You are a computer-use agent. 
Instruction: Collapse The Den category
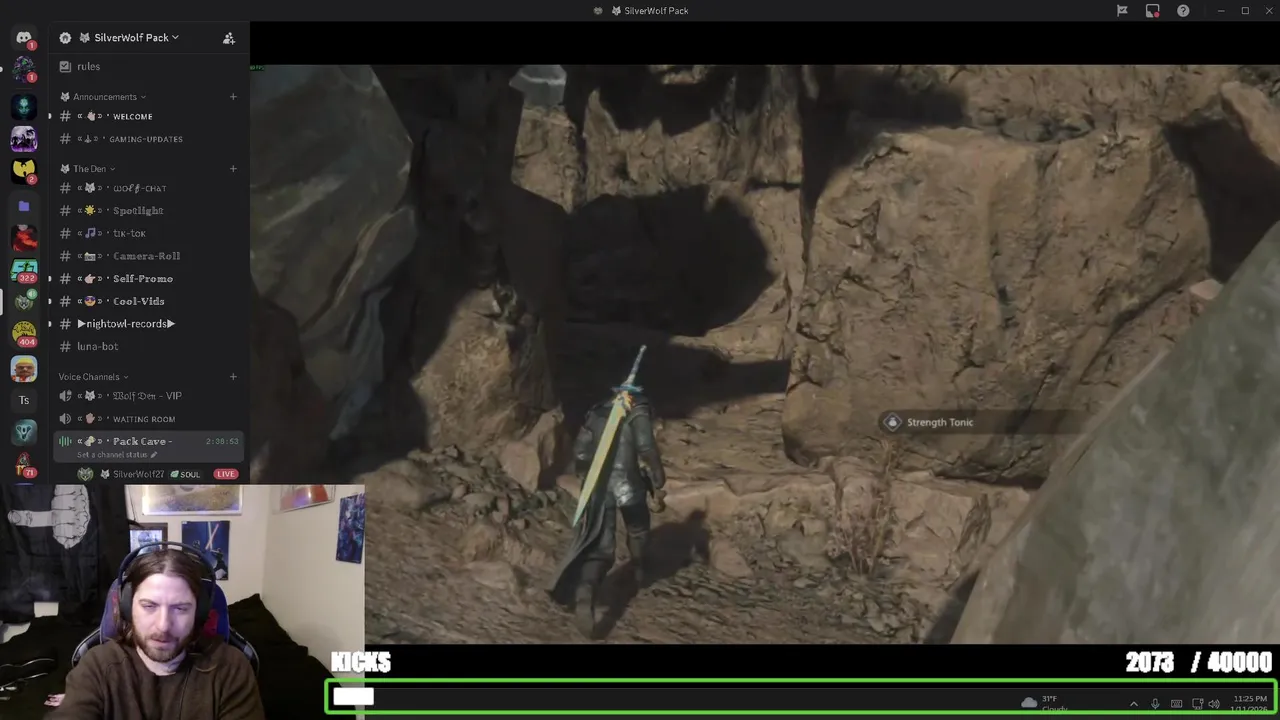(x=88, y=169)
